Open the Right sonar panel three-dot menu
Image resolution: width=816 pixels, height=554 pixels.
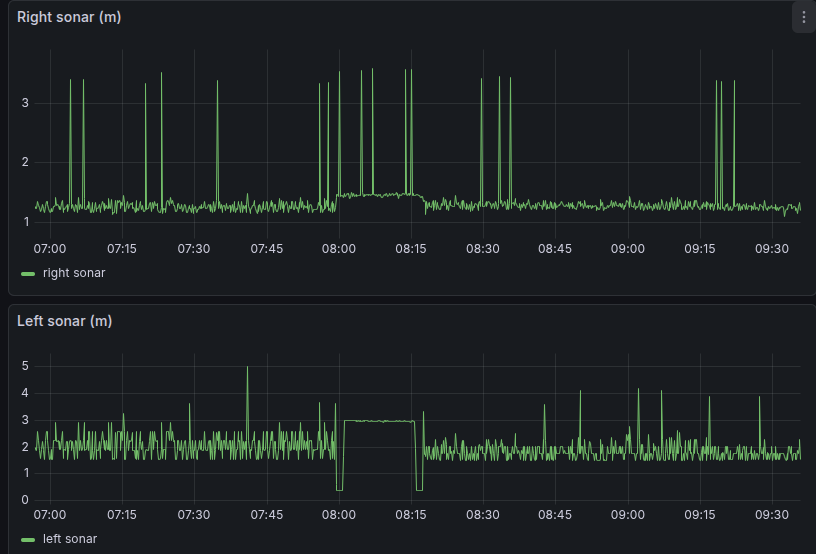pos(804,17)
